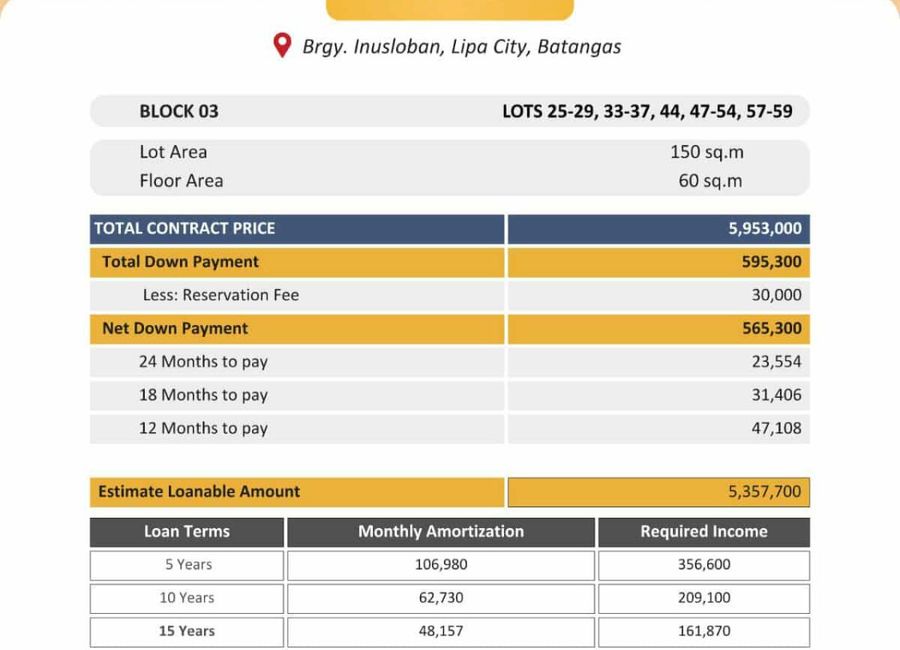The height and width of the screenshot is (650, 900).
Task: Click the Loan Terms column header
Action: click(187, 532)
